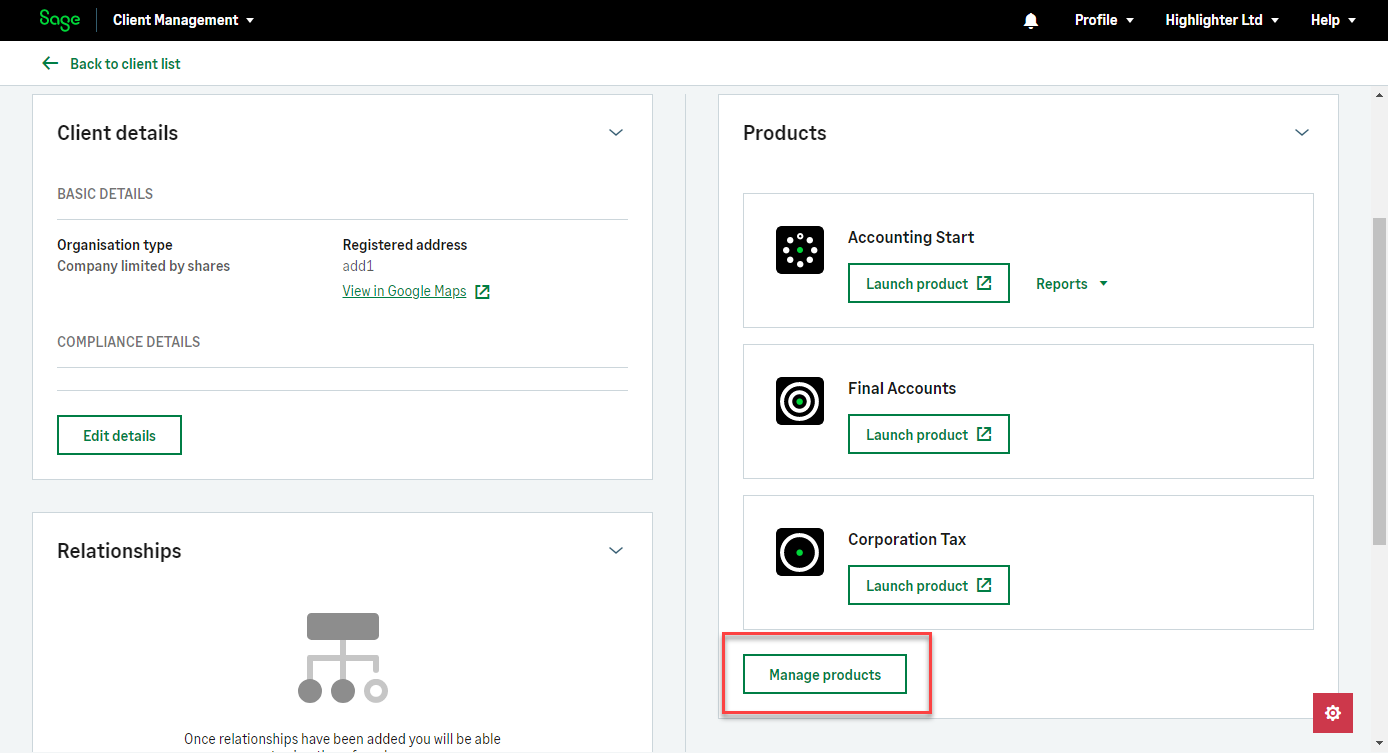The height and width of the screenshot is (753, 1388).
Task: Click the red settings gear icon
Action: (x=1332, y=713)
